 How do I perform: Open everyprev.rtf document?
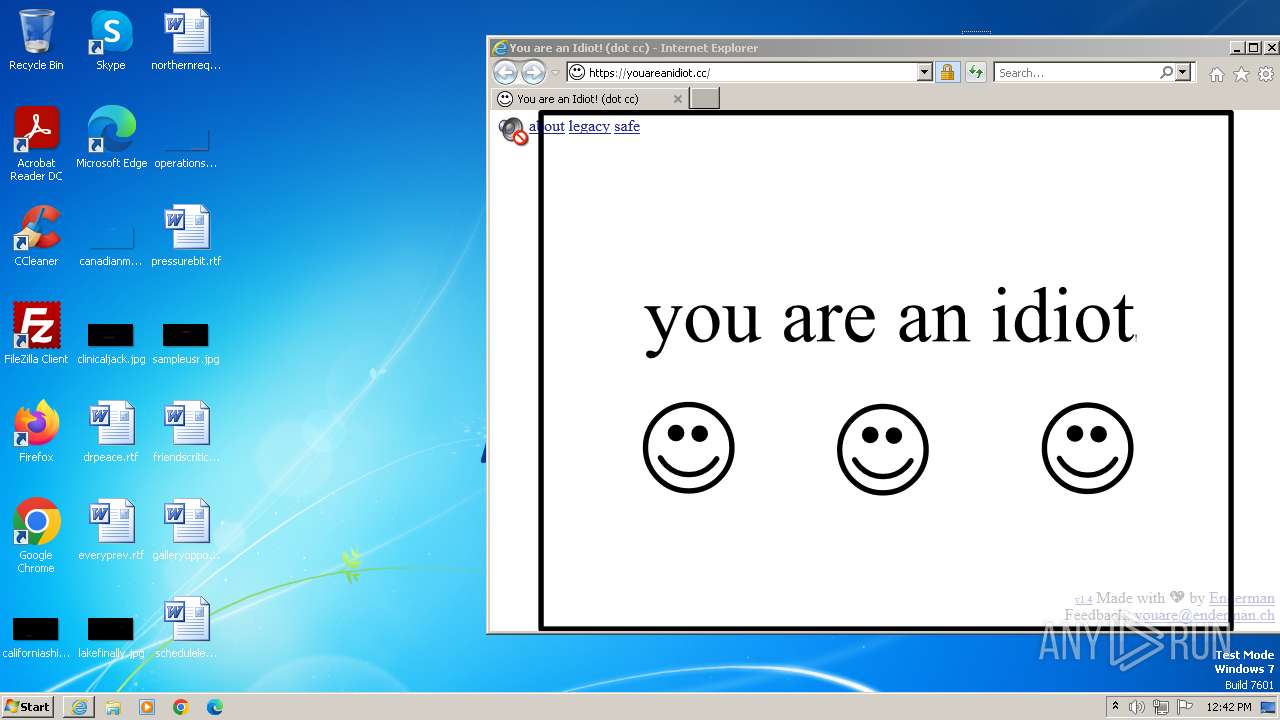(111, 530)
